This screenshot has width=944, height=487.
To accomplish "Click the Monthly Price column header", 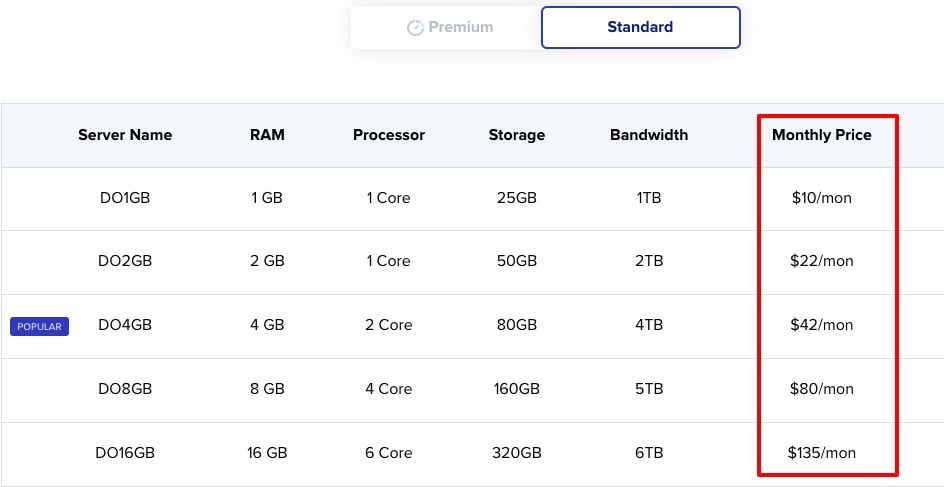I will tap(822, 135).
